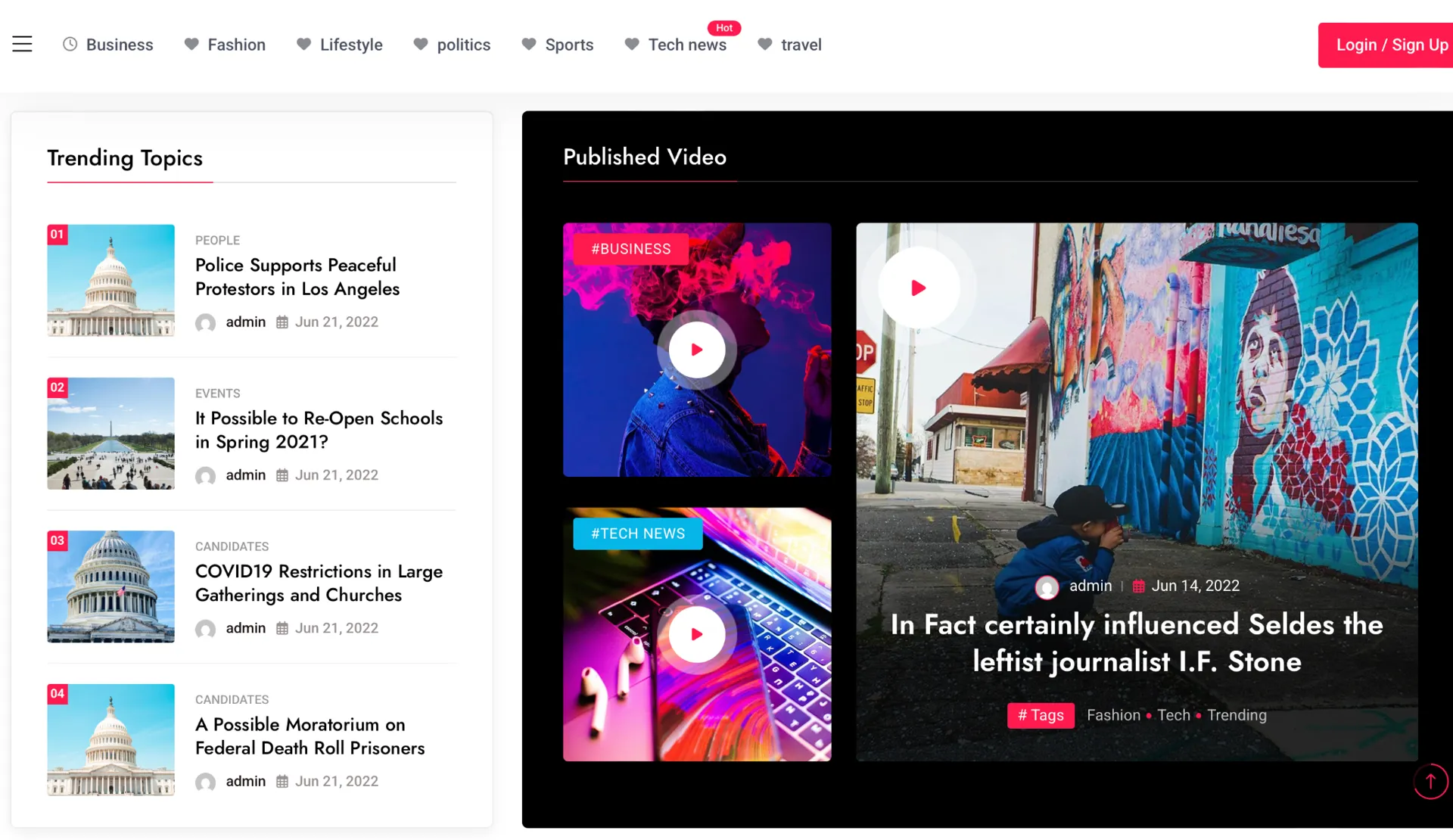The width and height of the screenshot is (1453, 840).
Task: Select the travel nav link
Action: pos(801,45)
